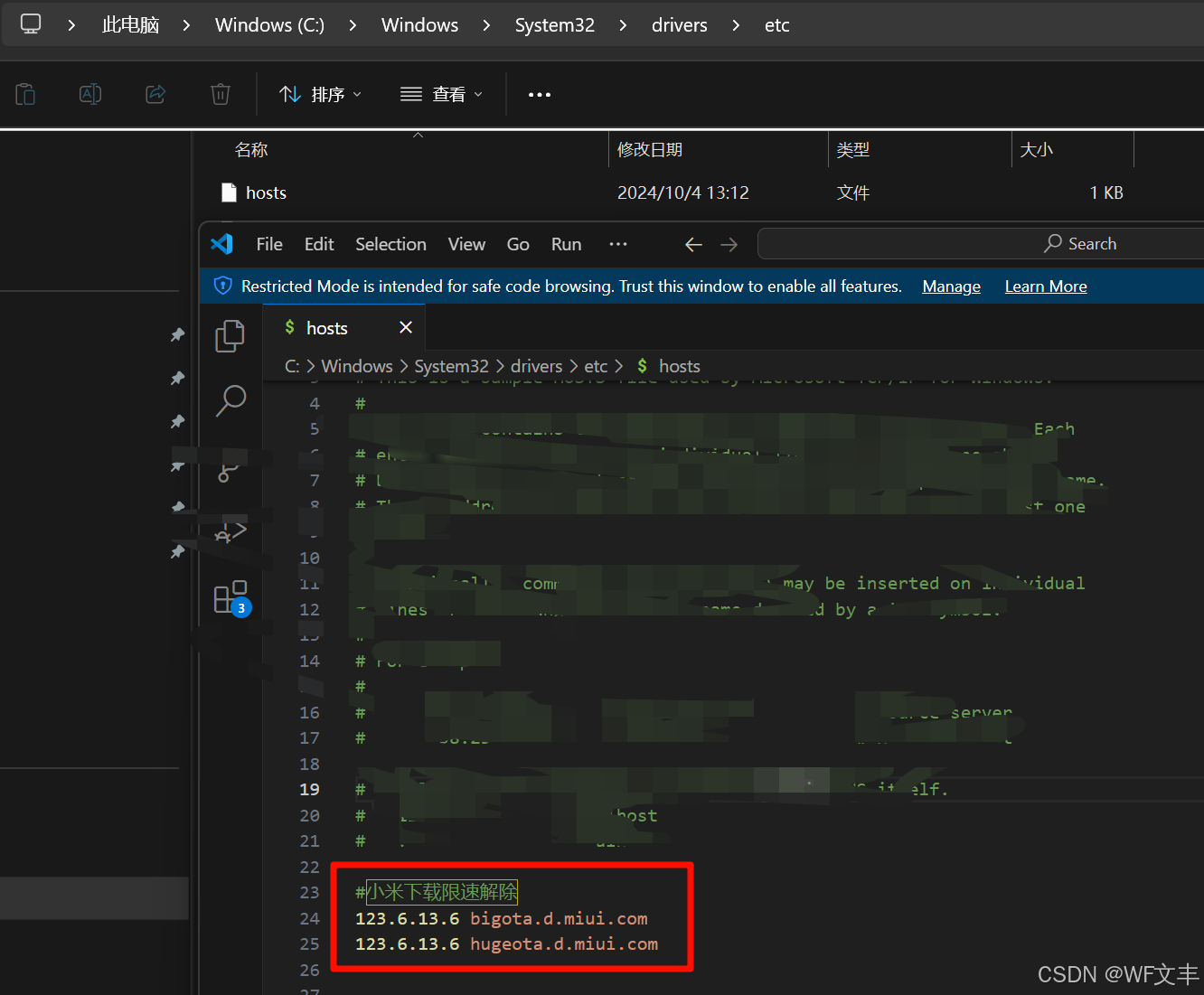Click the Explorer paste clipboard icon

[25, 94]
